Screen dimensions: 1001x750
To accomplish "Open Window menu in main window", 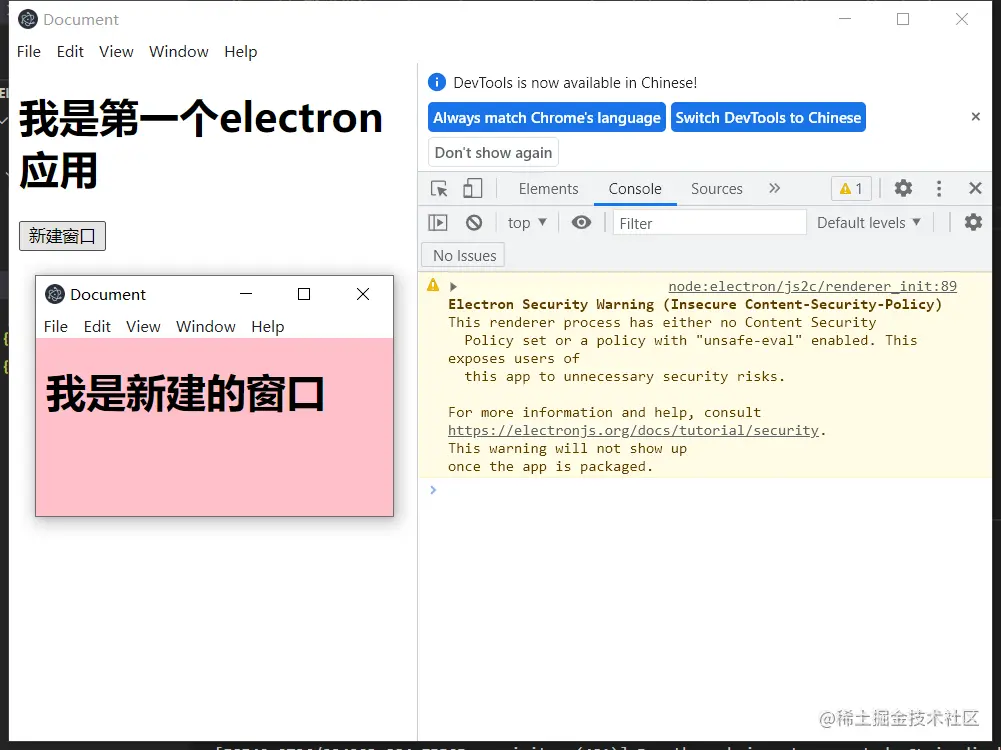I will tap(179, 52).
